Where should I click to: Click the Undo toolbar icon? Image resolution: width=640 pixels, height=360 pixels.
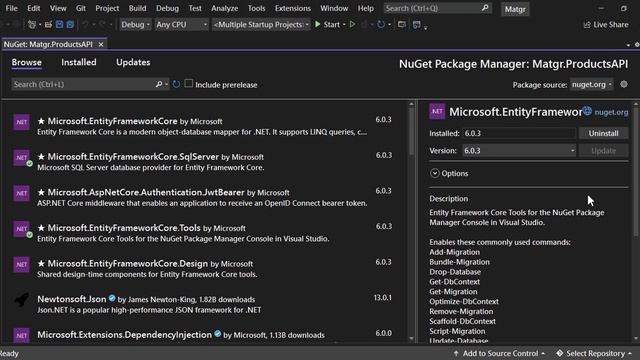click(x=85, y=24)
